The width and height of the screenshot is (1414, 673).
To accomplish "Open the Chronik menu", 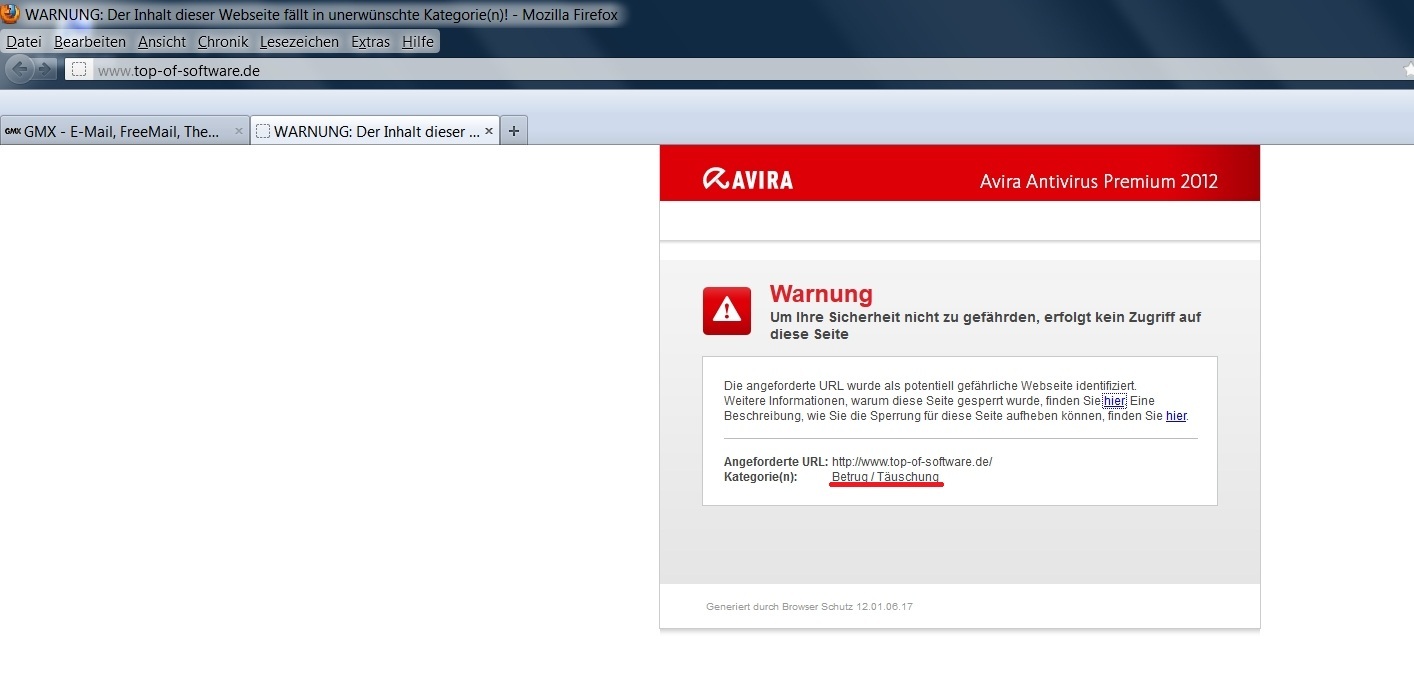I will (223, 42).
